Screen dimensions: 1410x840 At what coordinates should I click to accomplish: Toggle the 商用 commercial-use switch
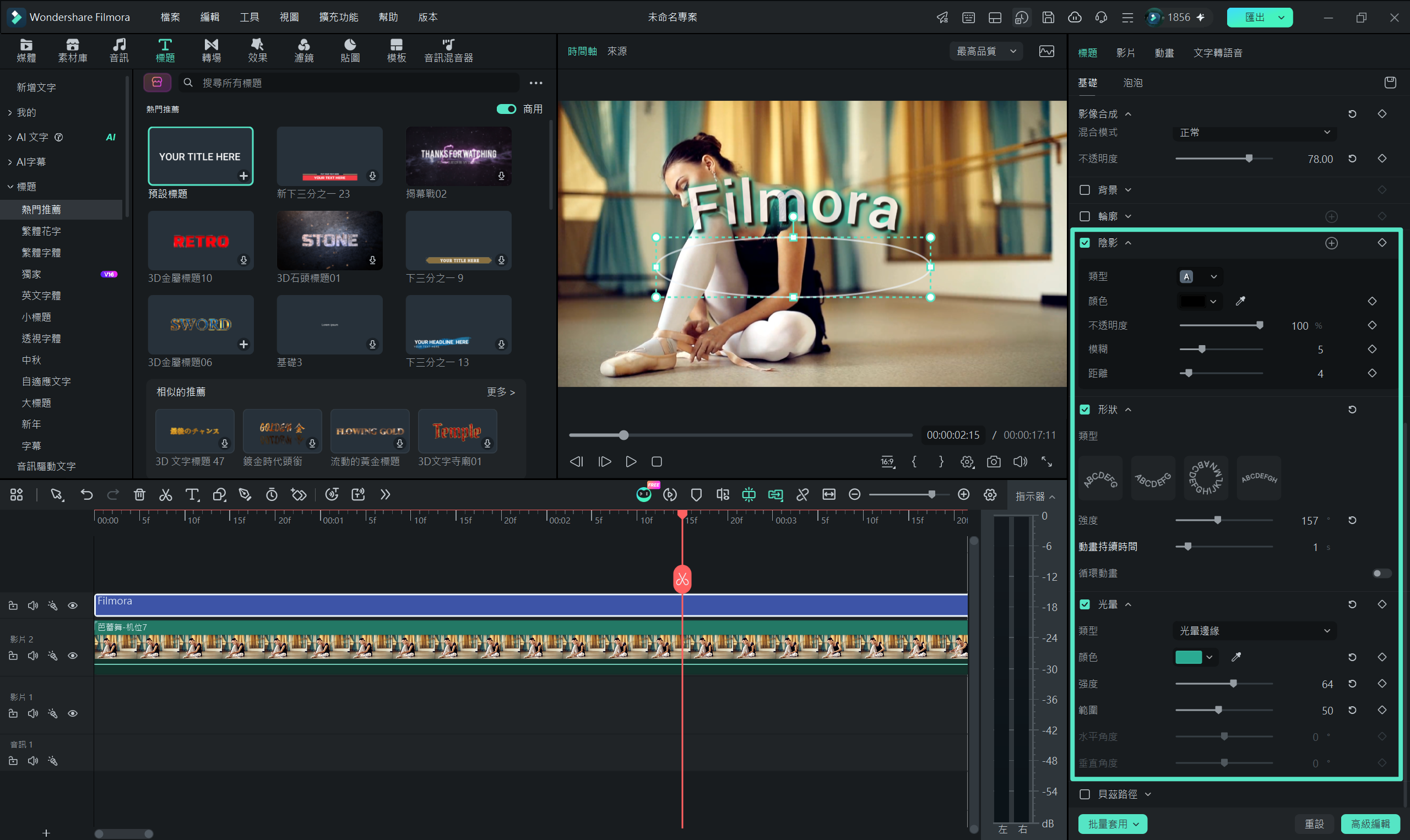coord(506,109)
